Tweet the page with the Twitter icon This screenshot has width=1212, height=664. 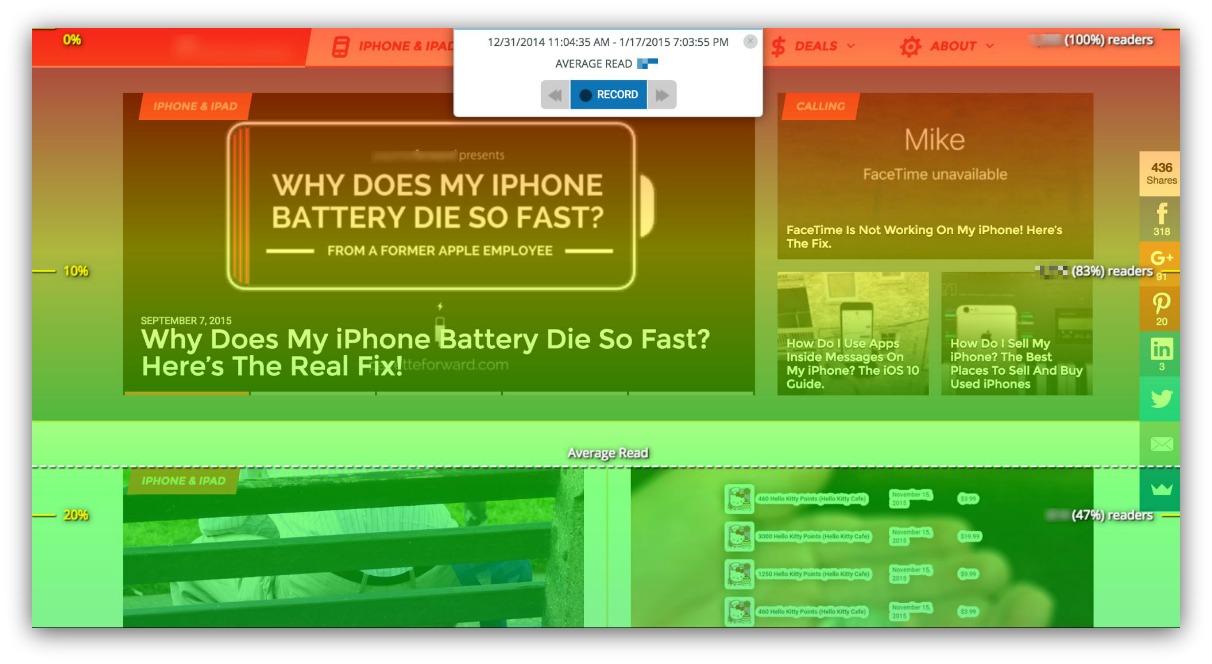(x=1161, y=398)
